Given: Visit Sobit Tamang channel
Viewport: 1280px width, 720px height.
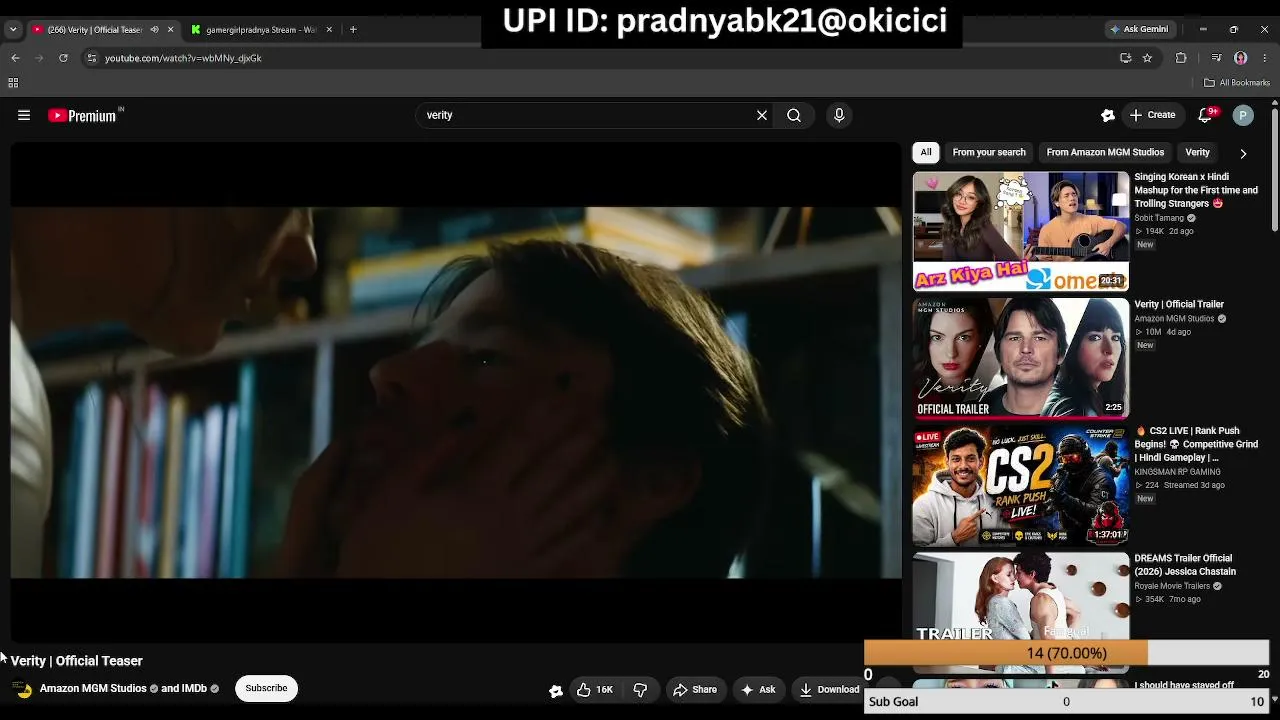Looking at the screenshot, I should coord(1158,218).
